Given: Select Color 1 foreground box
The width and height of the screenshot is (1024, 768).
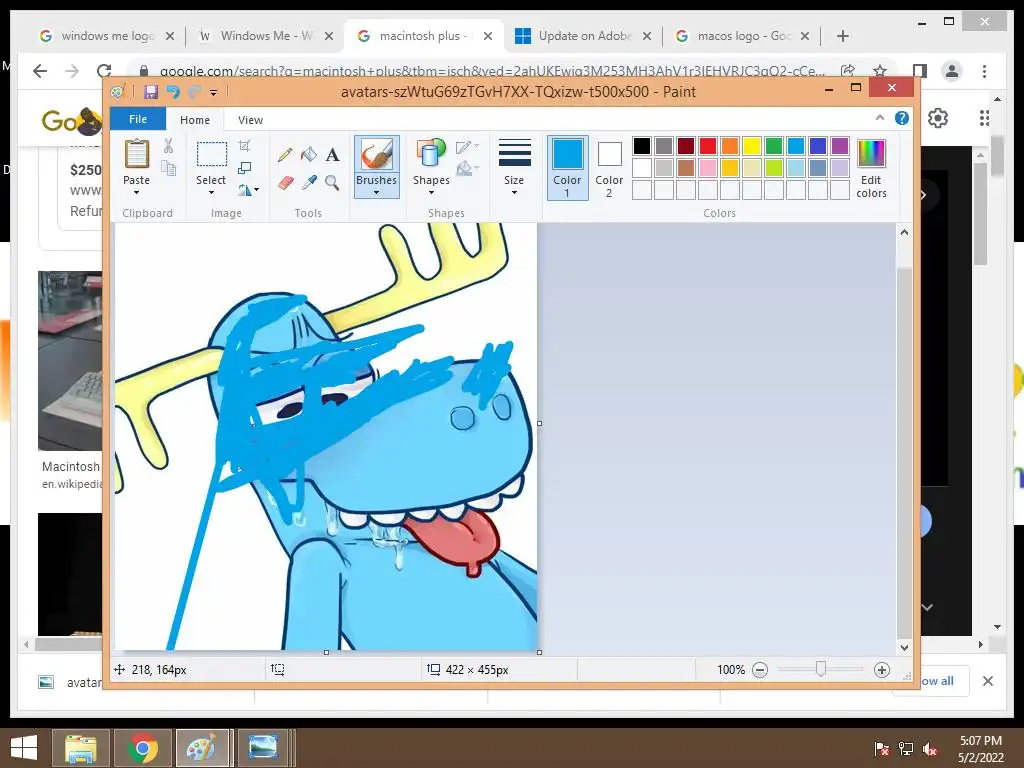Looking at the screenshot, I should 568,167.
